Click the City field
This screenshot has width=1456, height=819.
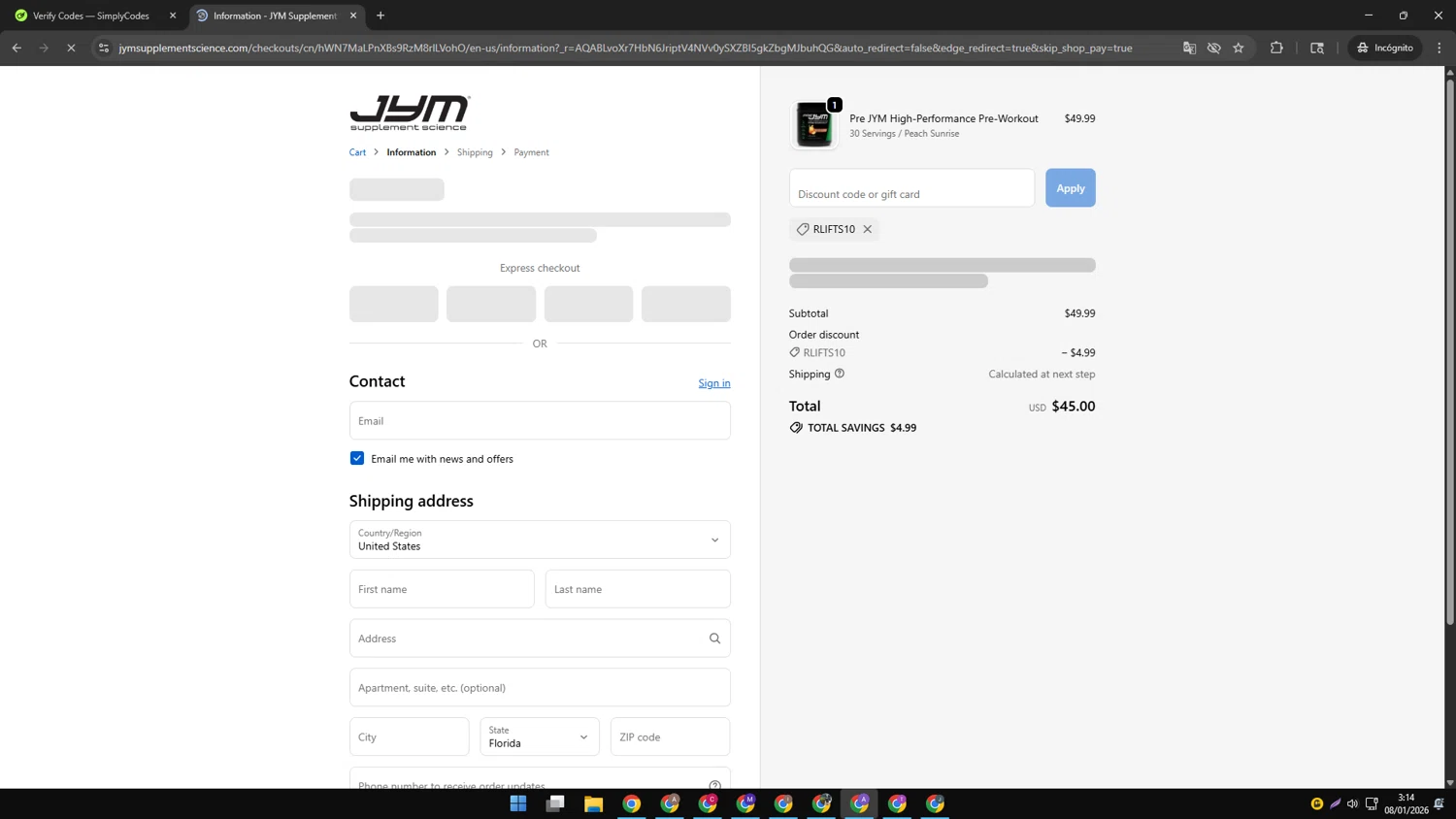[x=409, y=737]
